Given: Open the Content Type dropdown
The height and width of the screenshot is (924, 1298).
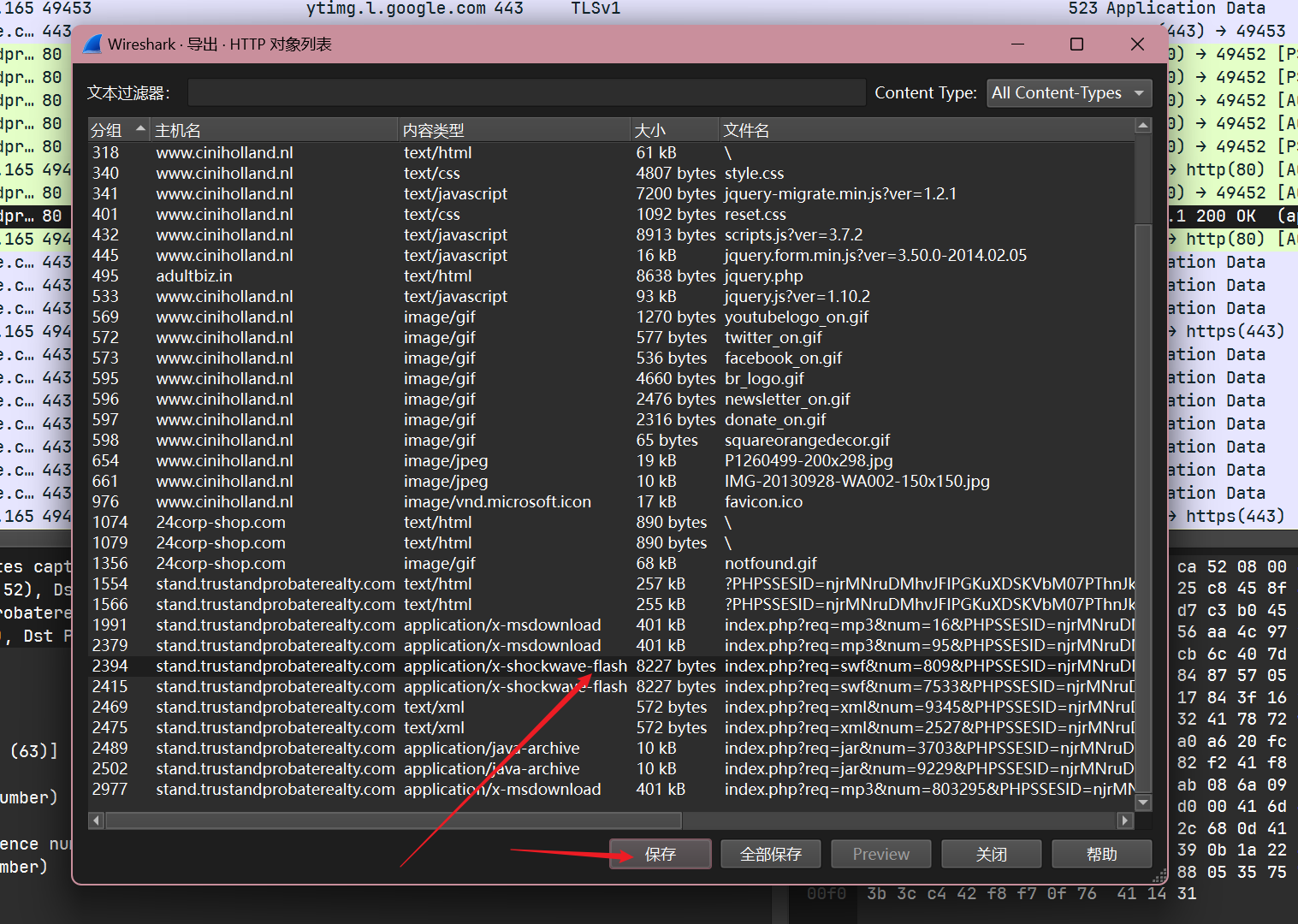Looking at the screenshot, I should (x=1069, y=93).
